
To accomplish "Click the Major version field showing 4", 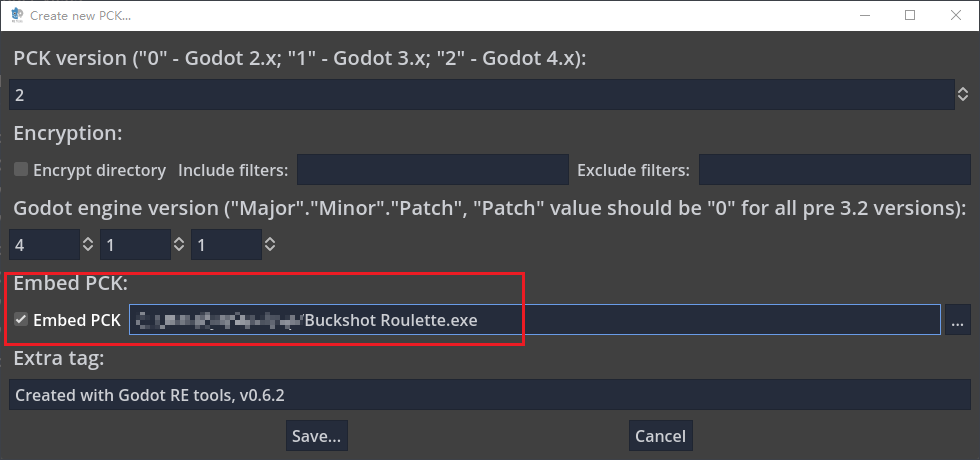I will point(44,244).
